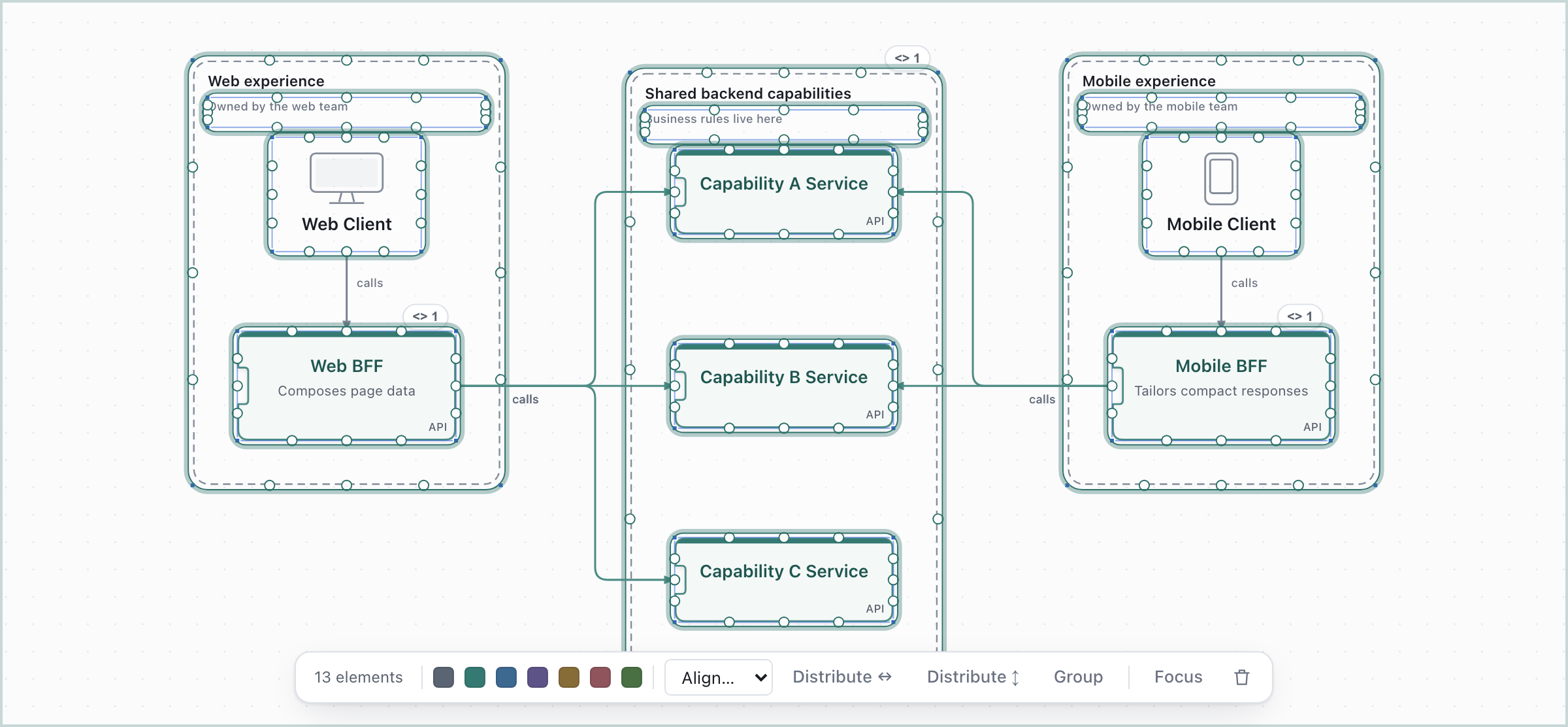The width and height of the screenshot is (1568, 727).
Task: Select the Capability C Service node
Action: pos(784,580)
